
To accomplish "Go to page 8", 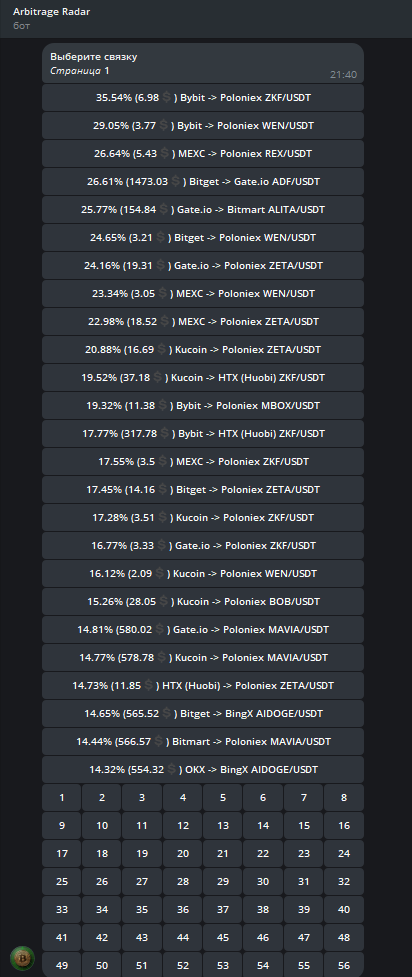I will pyautogui.click(x=344, y=798).
